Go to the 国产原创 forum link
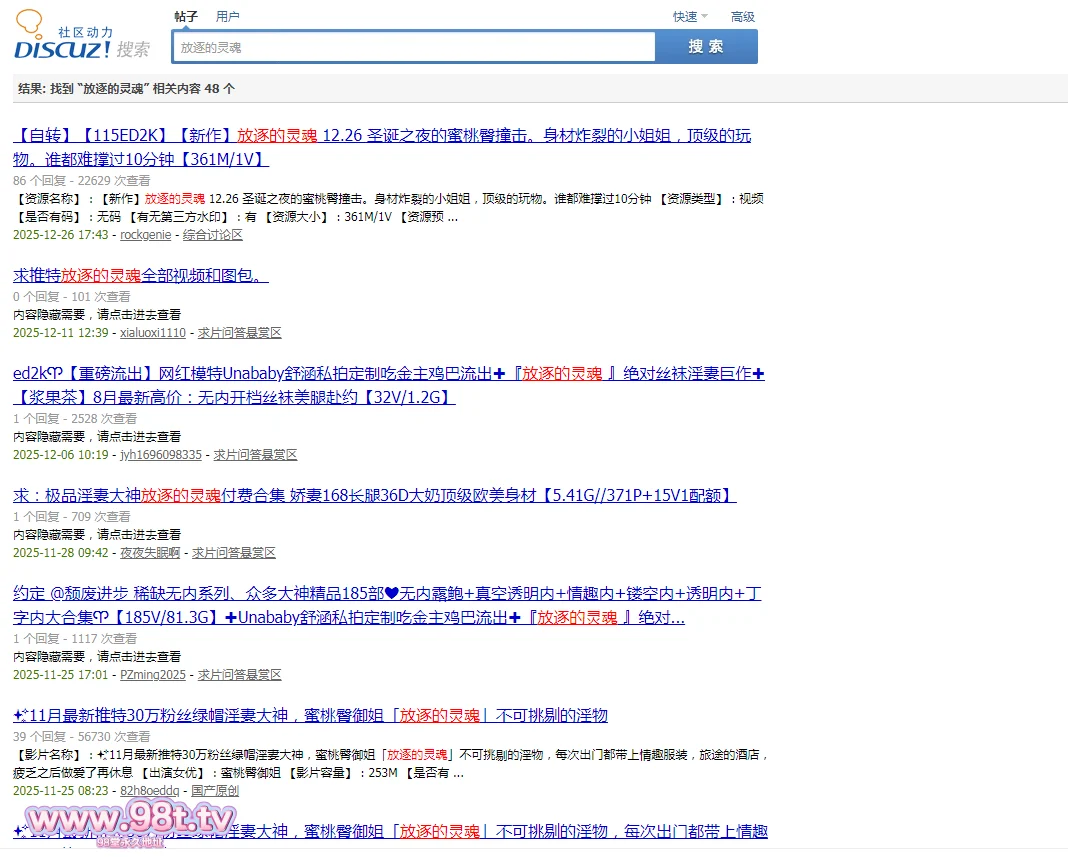This screenshot has width=1068, height=857. (x=215, y=791)
